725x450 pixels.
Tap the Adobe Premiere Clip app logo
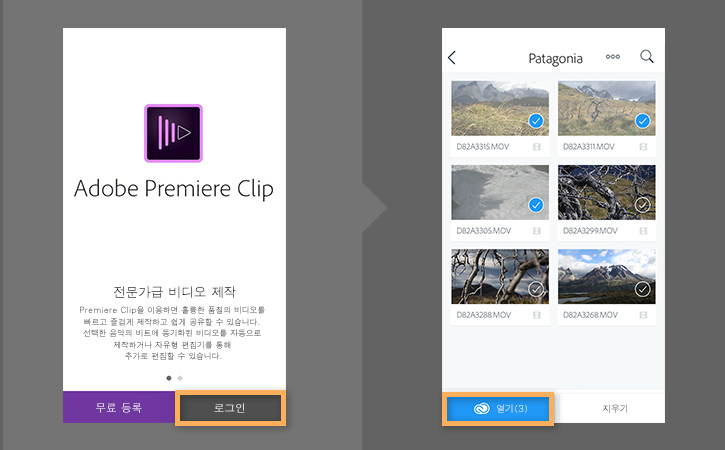click(173, 133)
